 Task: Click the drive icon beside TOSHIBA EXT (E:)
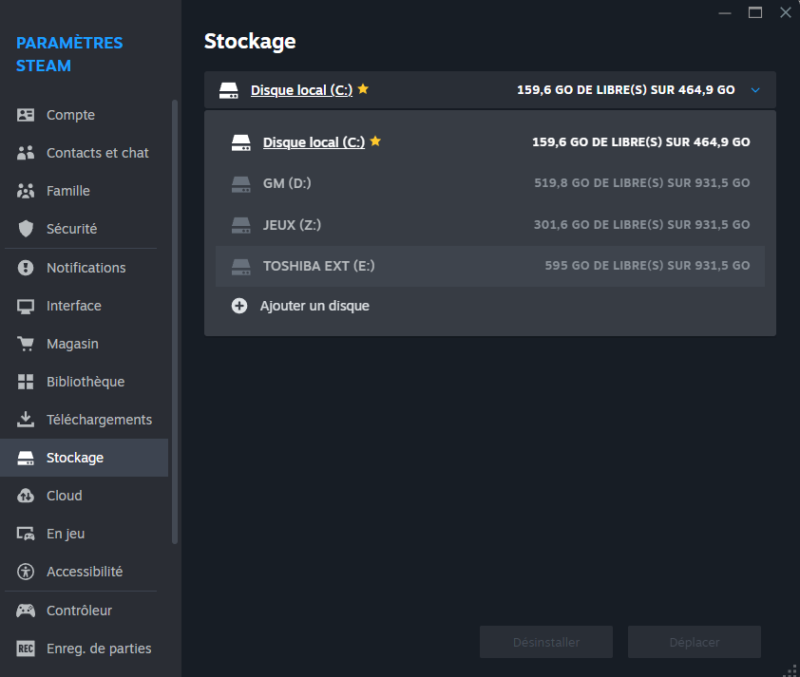tap(241, 266)
